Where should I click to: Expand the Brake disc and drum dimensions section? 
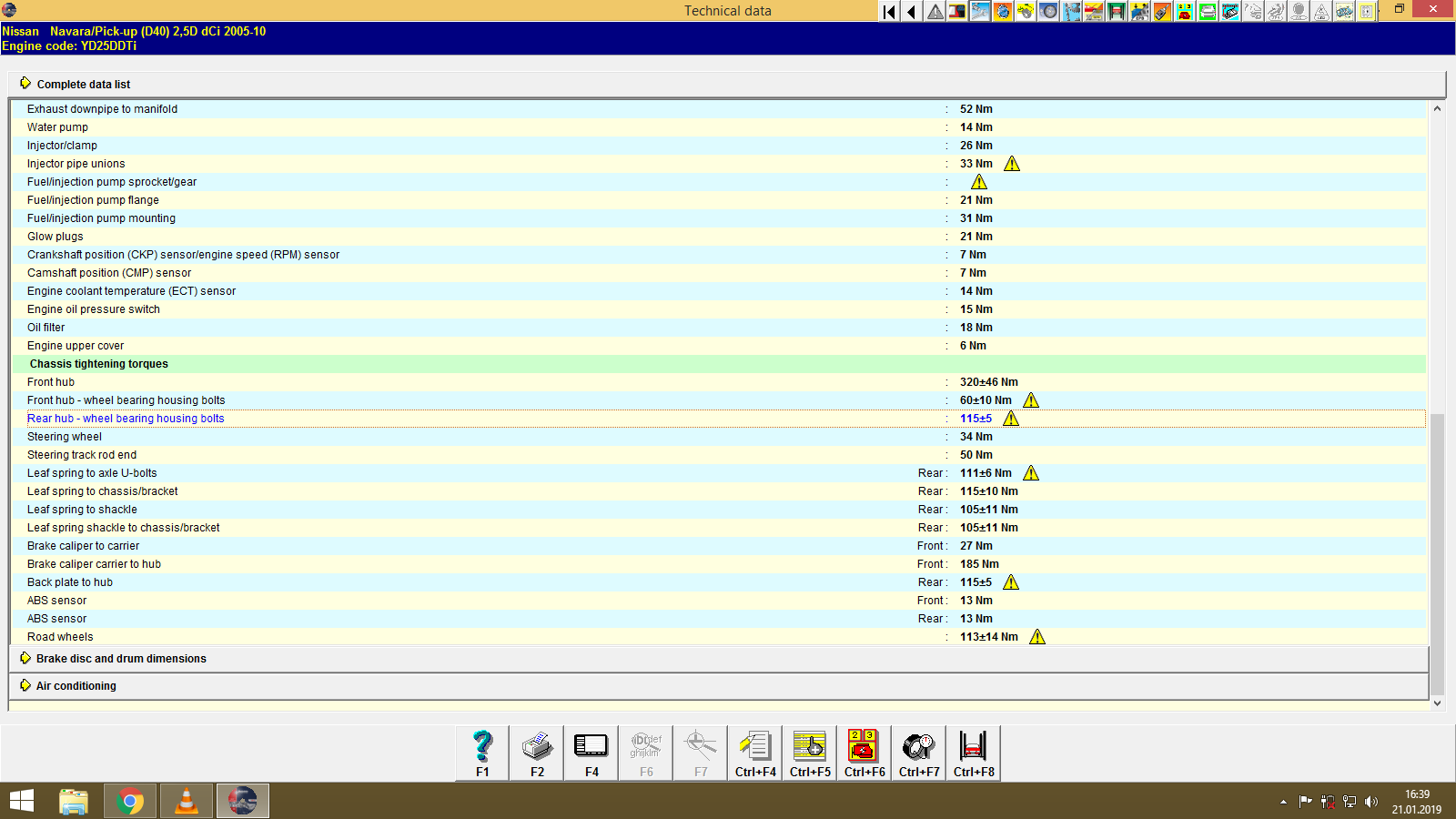click(120, 658)
